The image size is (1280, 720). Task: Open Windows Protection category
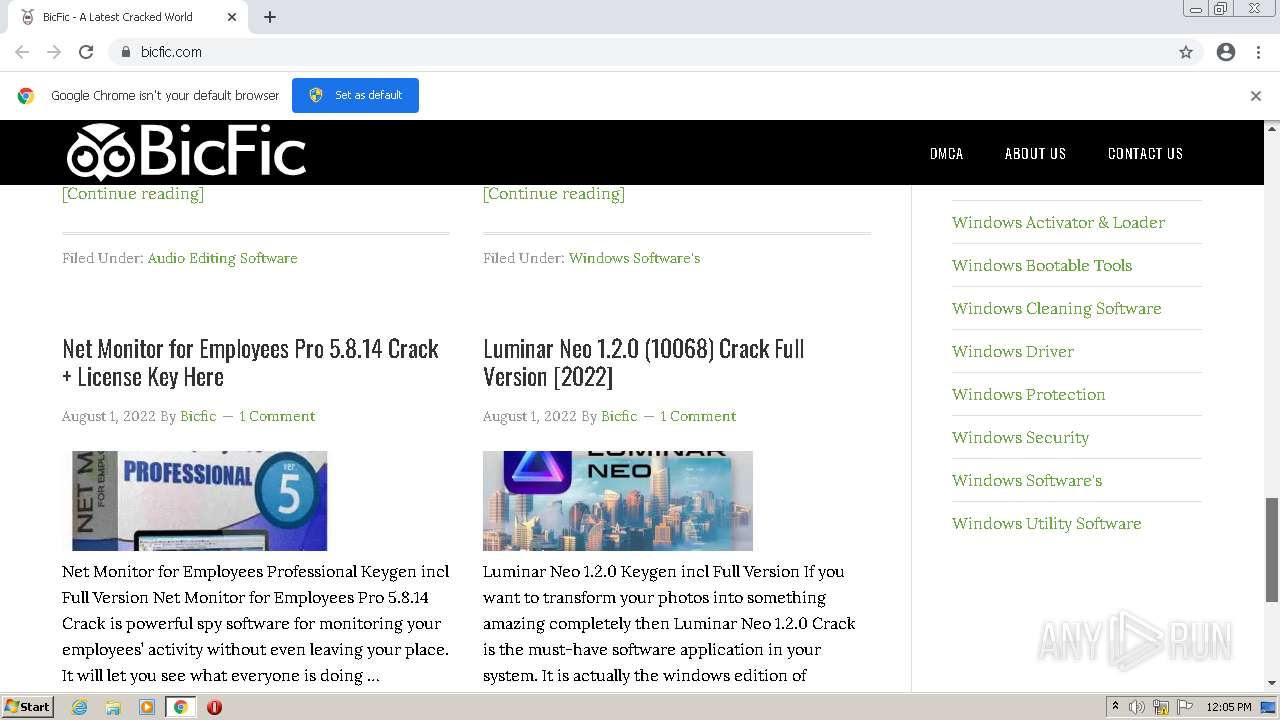pos(1028,394)
